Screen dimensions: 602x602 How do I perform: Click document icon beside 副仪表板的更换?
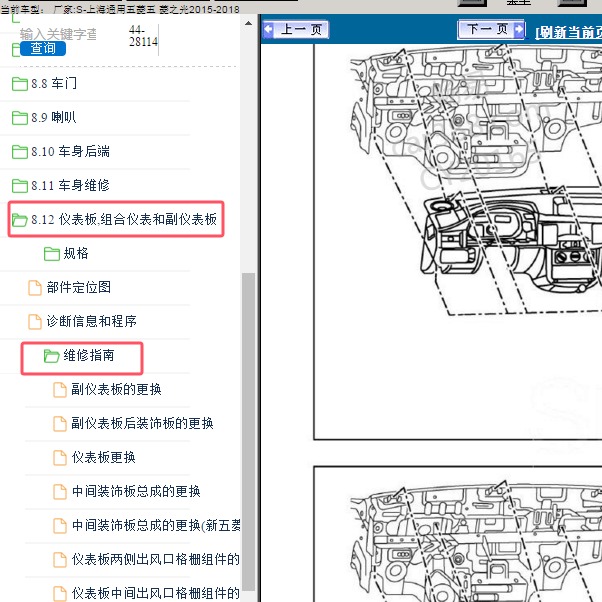coord(60,390)
